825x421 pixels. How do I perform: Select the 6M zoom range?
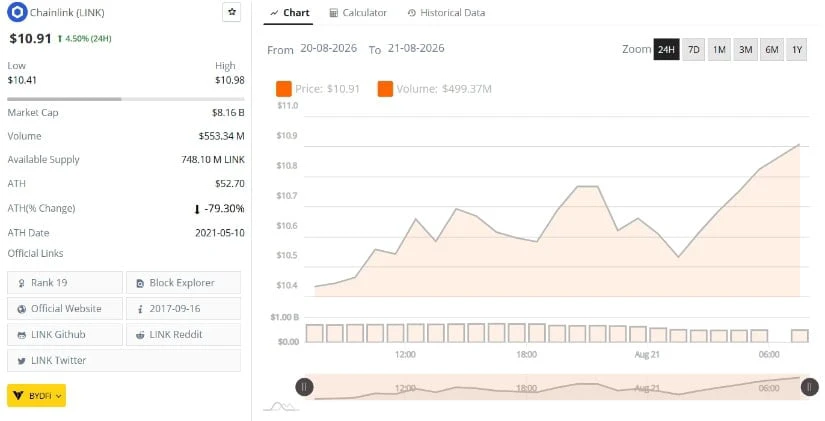[772, 49]
